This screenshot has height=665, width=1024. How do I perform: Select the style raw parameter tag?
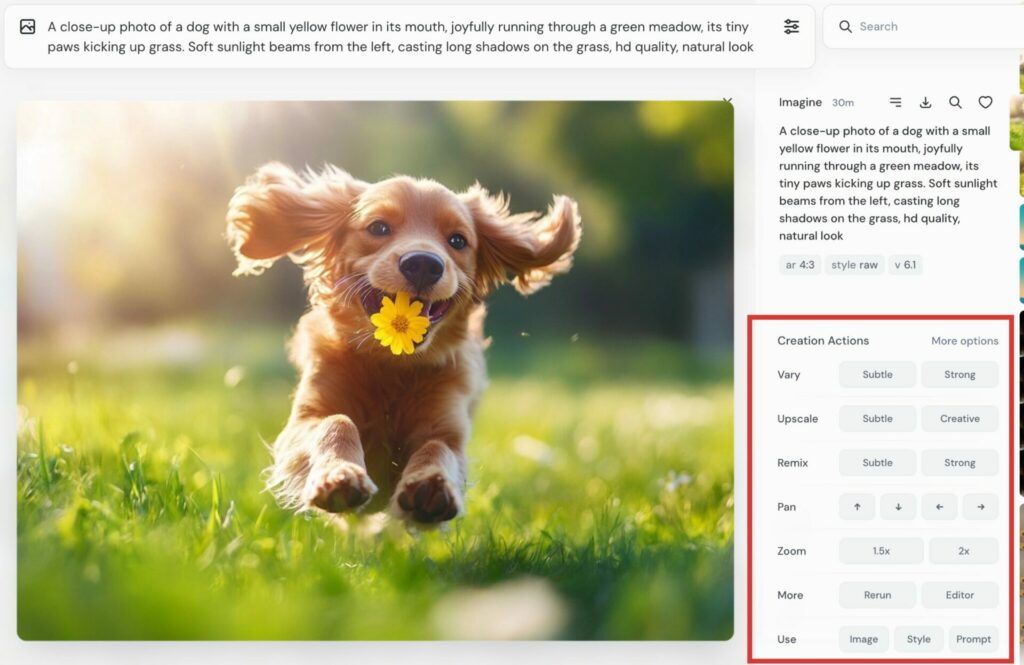point(854,265)
